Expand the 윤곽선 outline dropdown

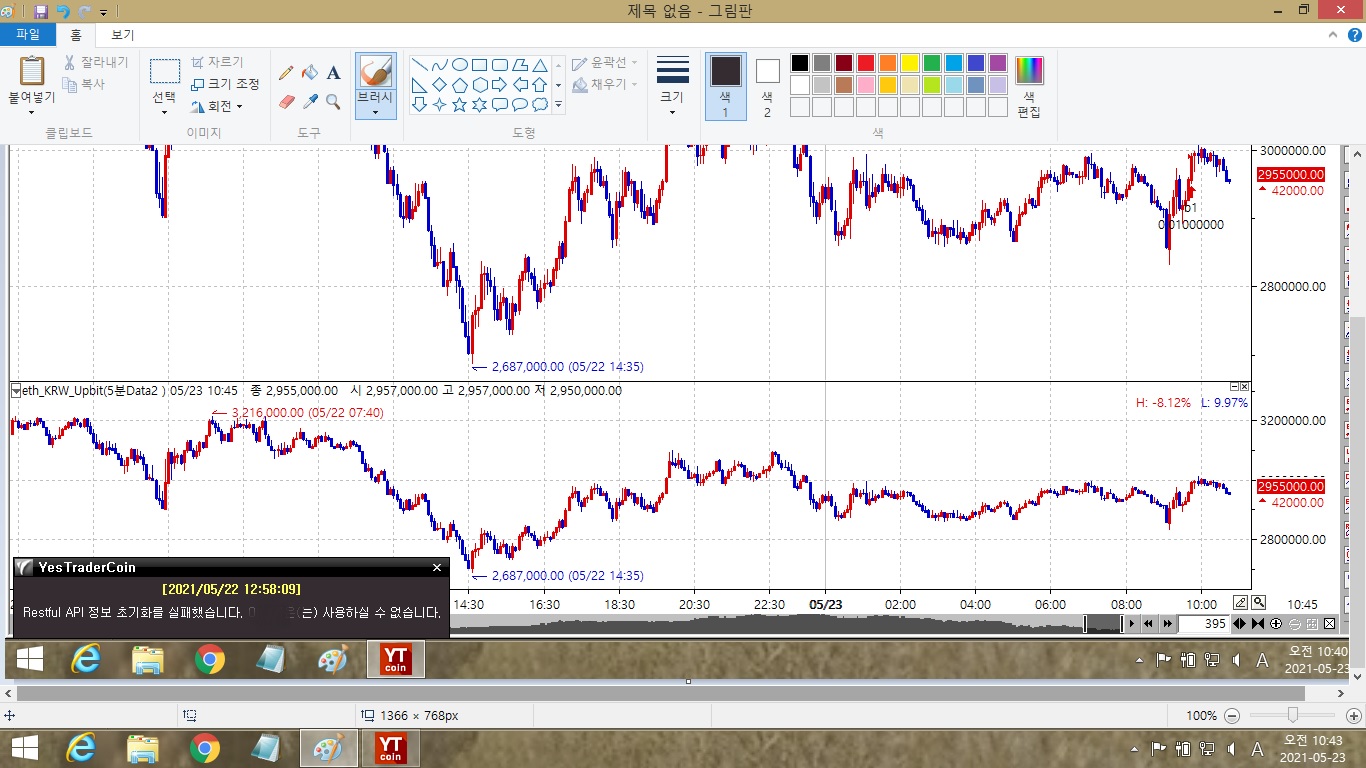(605, 62)
